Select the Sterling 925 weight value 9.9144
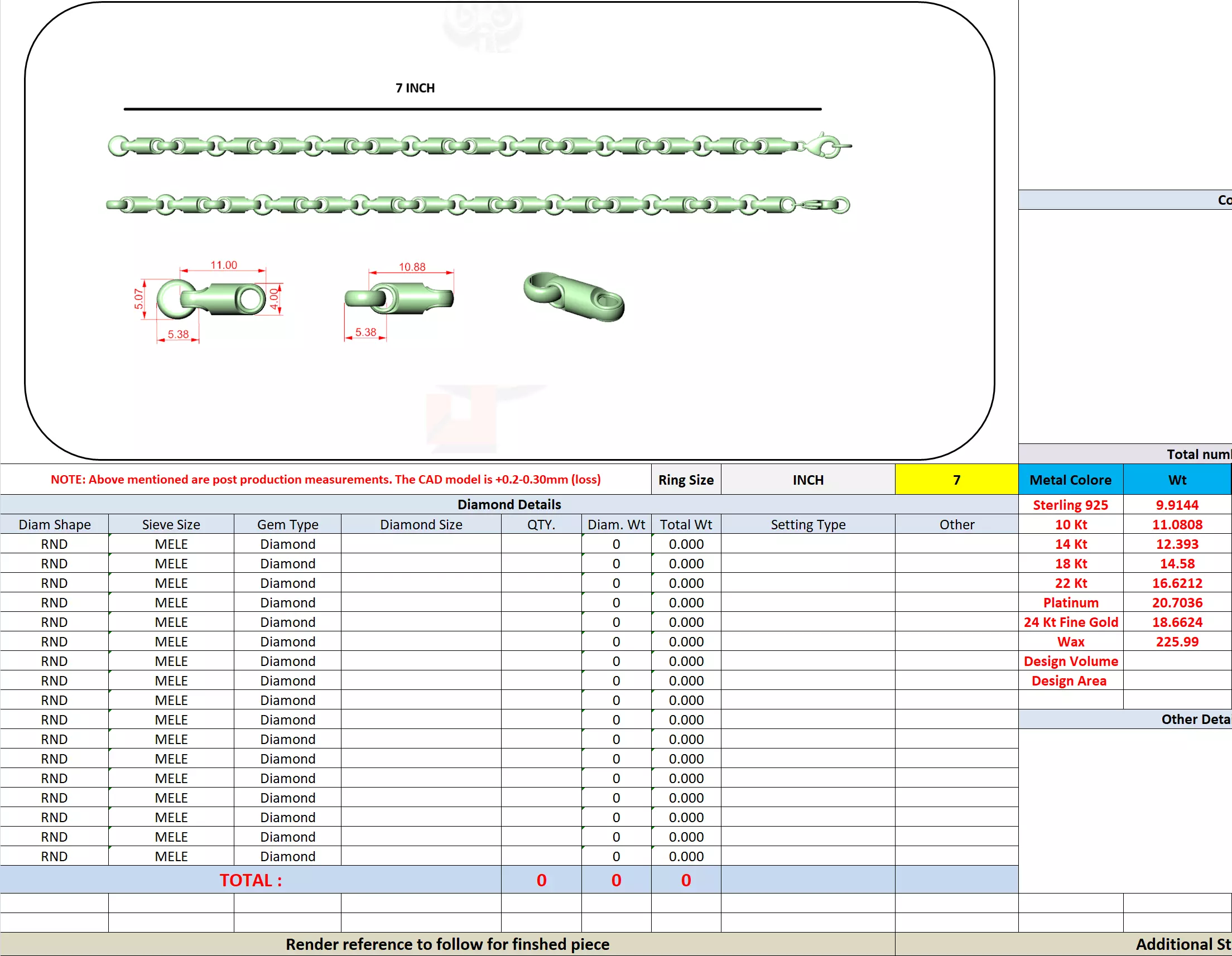This screenshot has width=1232, height=956. [1177, 505]
